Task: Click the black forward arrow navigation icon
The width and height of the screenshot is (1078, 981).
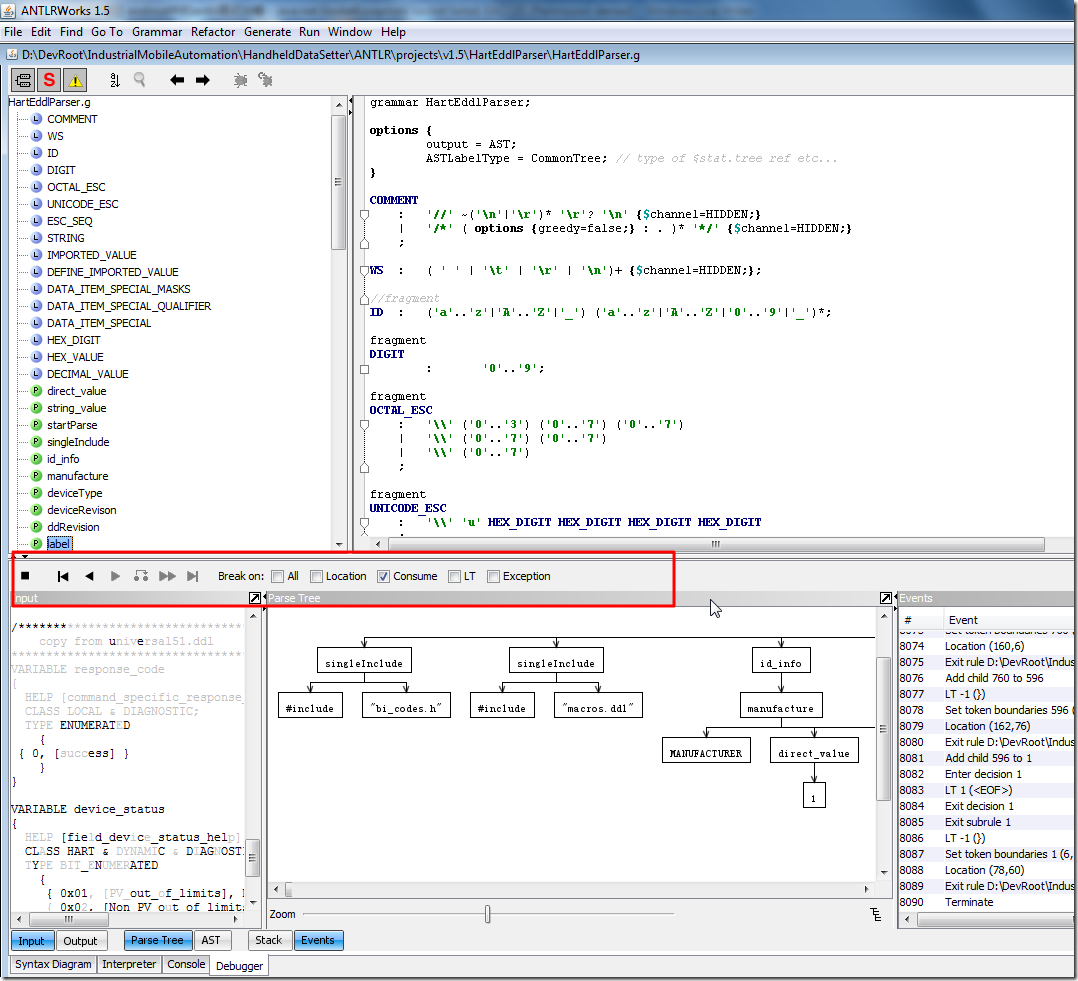Action: pos(203,80)
